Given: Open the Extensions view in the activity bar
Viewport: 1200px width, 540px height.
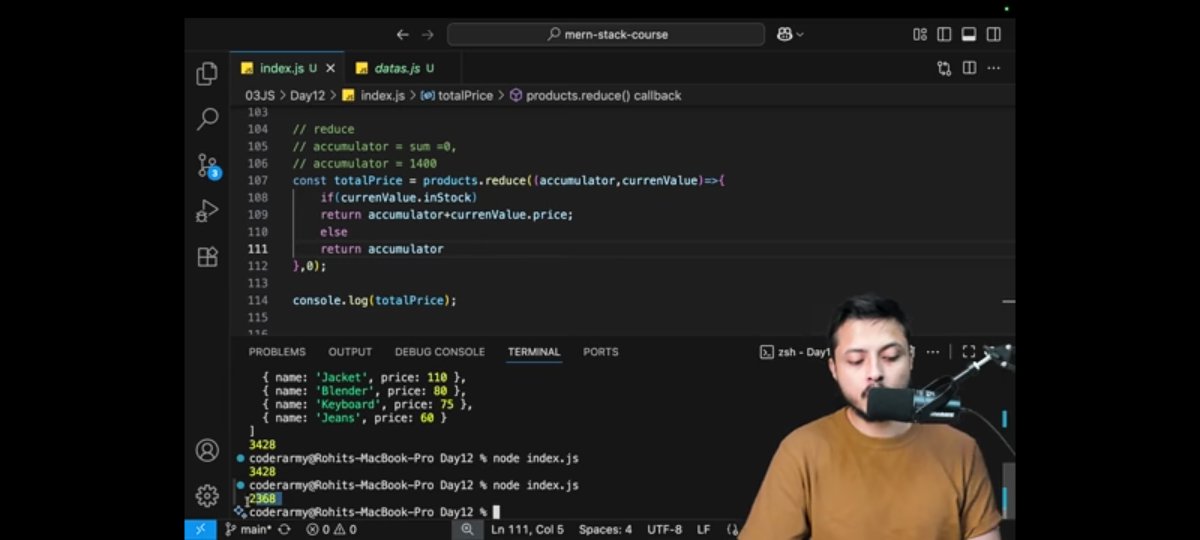Looking at the screenshot, I should tap(207, 256).
